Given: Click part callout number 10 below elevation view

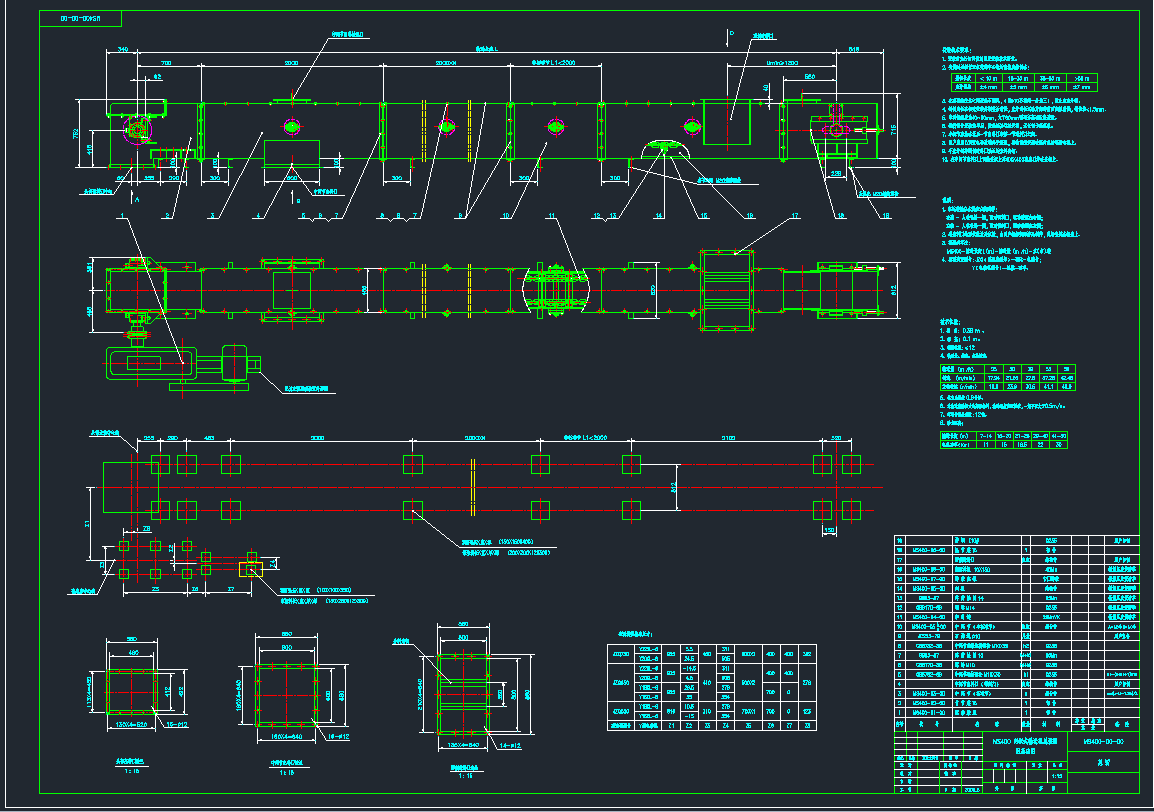Looking at the screenshot, I should click(506, 216).
